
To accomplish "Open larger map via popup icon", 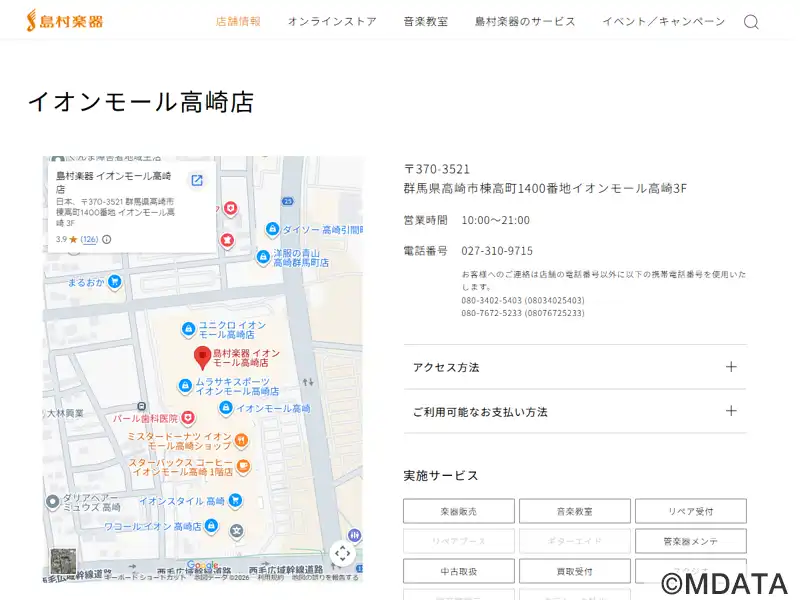I will point(197,180).
